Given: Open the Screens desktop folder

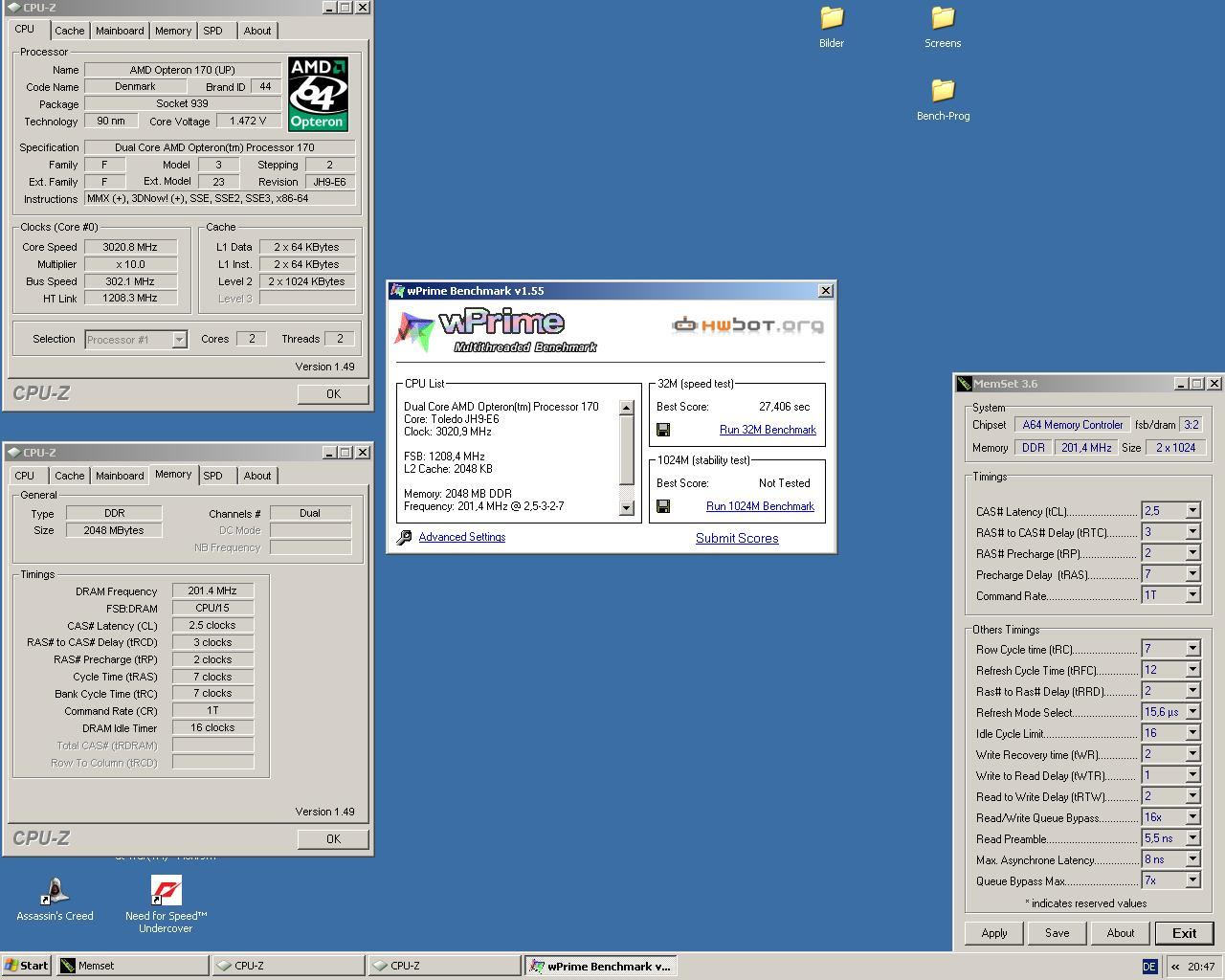Looking at the screenshot, I should tap(943, 27).
